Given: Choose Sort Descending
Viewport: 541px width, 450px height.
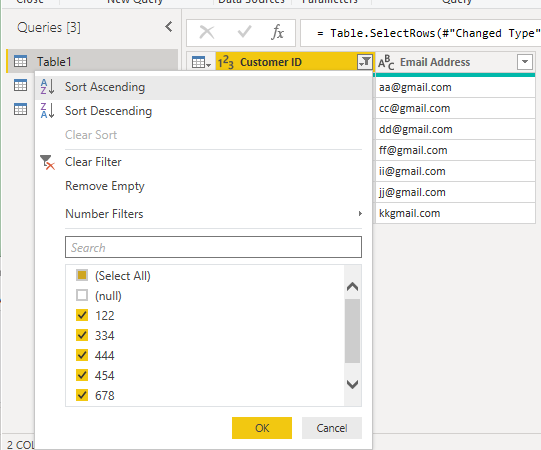Looking at the screenshot, I should click(x=204, y=111).
